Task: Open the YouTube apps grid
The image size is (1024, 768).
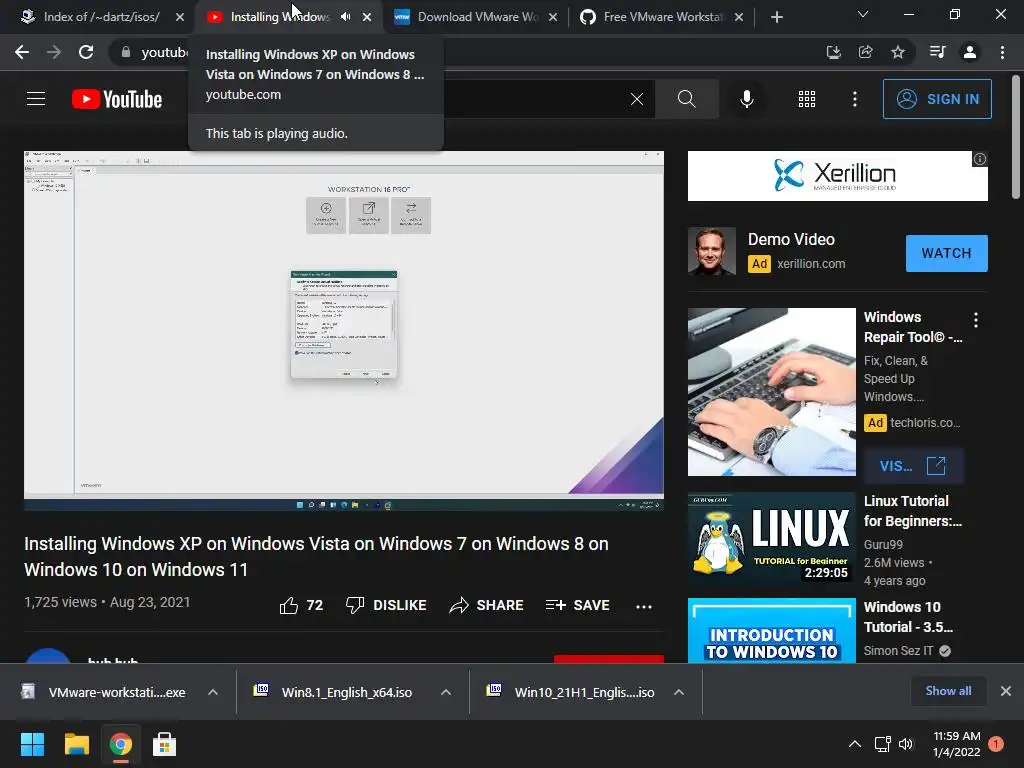Action: click(807, 99)
